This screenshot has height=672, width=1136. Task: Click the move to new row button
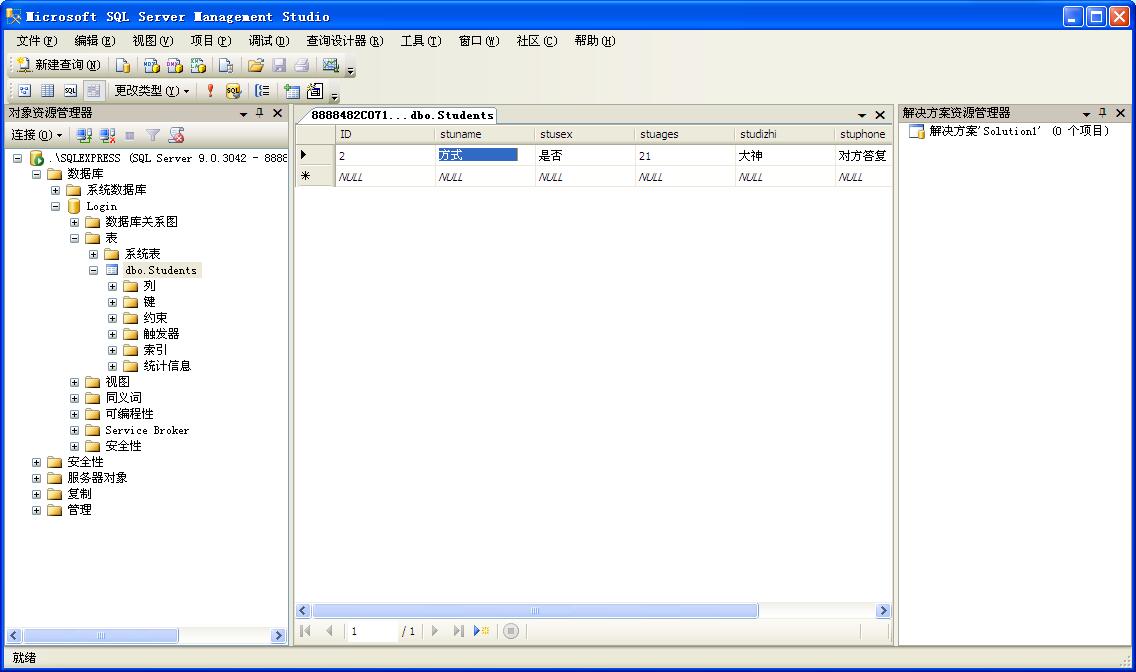(x=481, y=631)
